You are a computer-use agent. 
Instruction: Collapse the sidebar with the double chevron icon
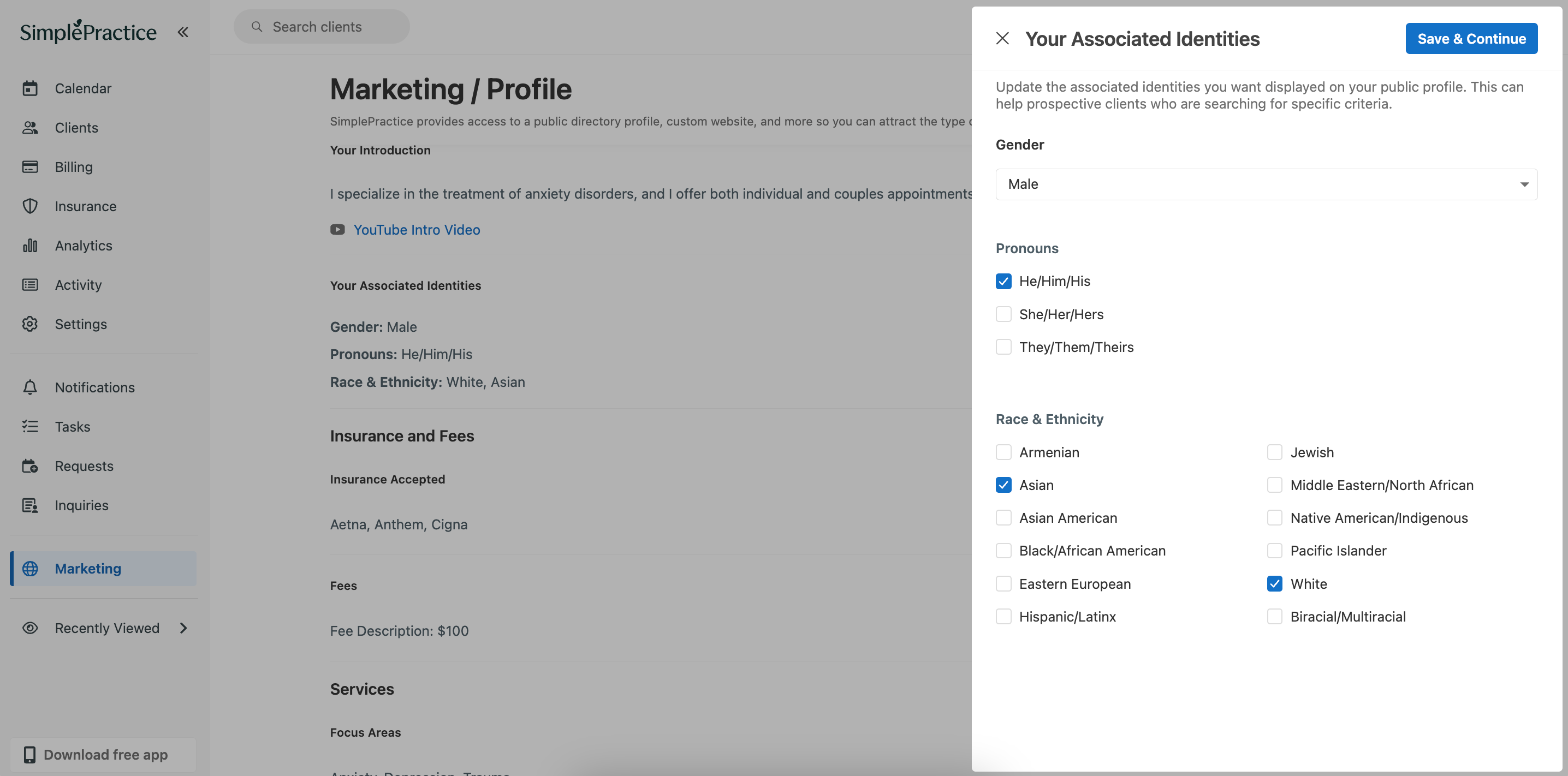(x=182, y=32)
